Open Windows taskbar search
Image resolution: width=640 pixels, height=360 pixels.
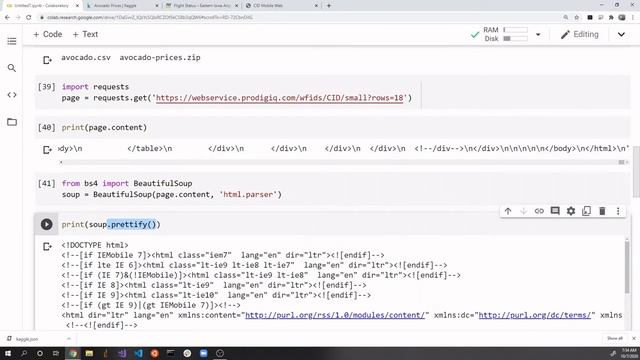click(24, 353)
